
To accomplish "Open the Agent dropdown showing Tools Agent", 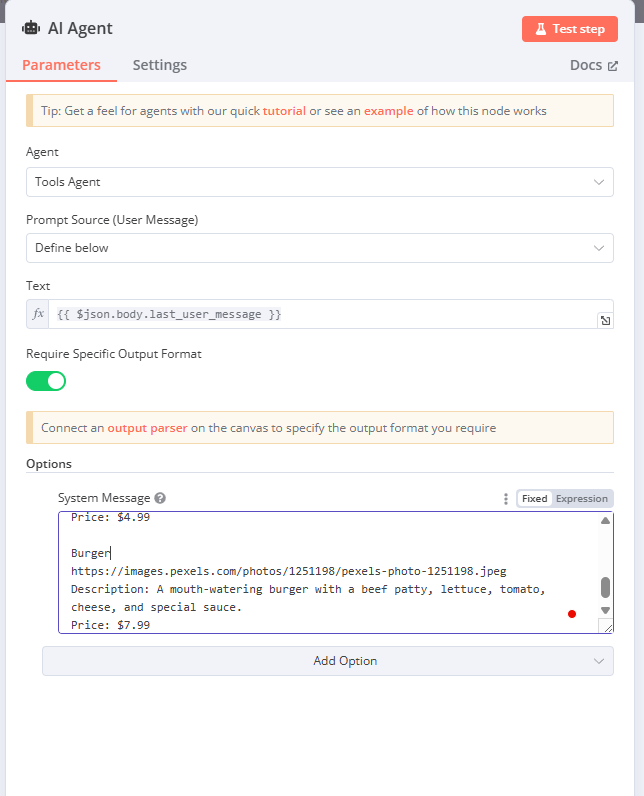I will click(320, 182).
